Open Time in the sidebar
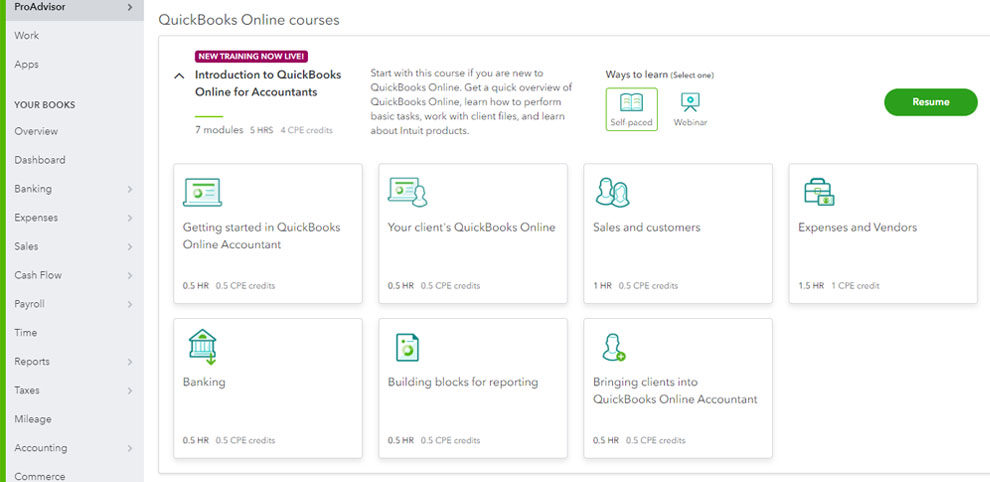This screenshot has width=990, height=482. click(26, 332)
